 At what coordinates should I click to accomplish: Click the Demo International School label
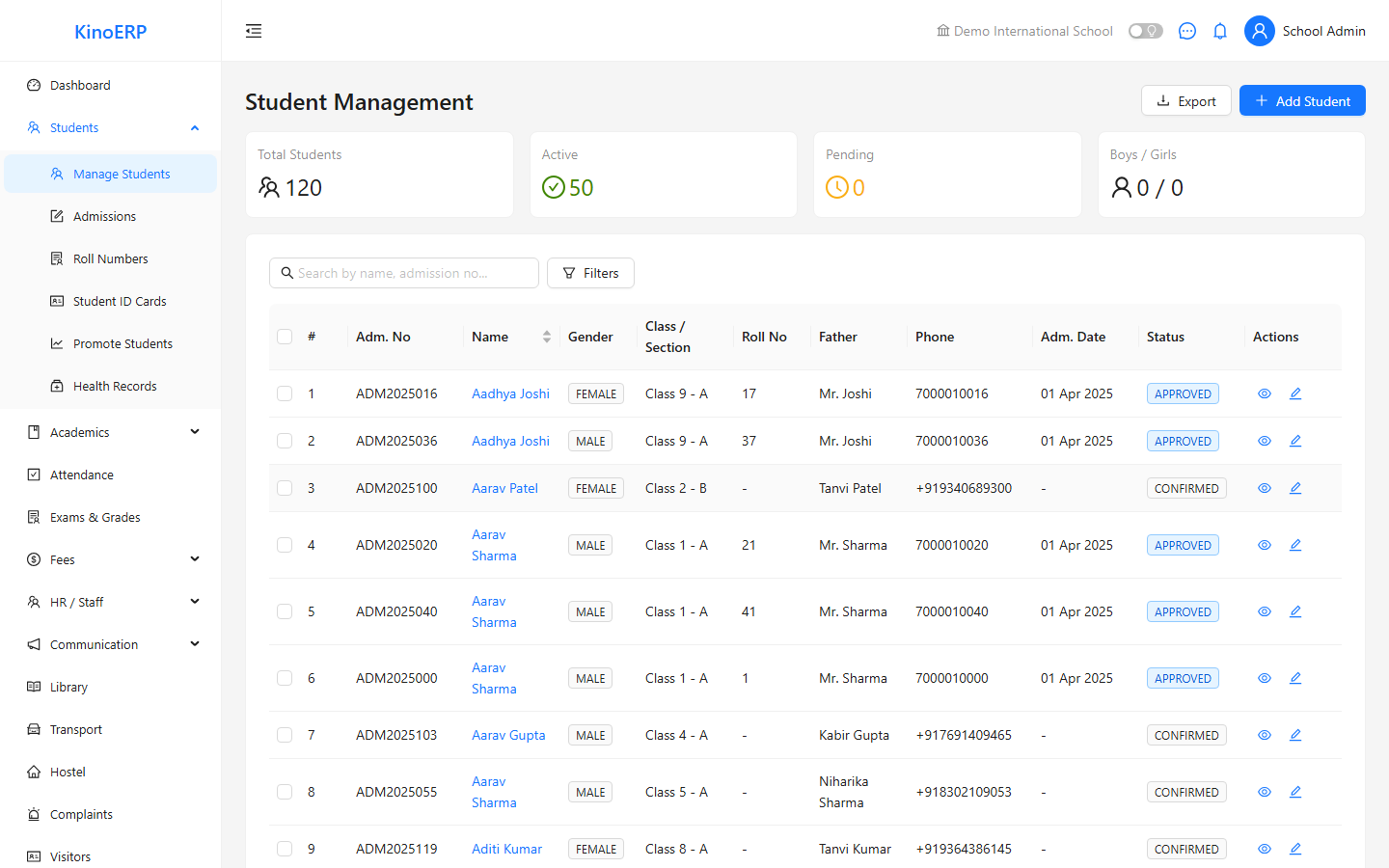(1024, 31)
